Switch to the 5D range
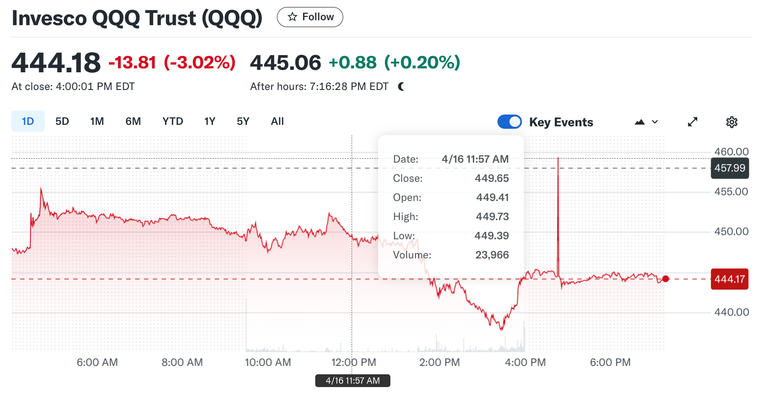Viewport: 768px width, 397px height. click(x=62, y=121)
